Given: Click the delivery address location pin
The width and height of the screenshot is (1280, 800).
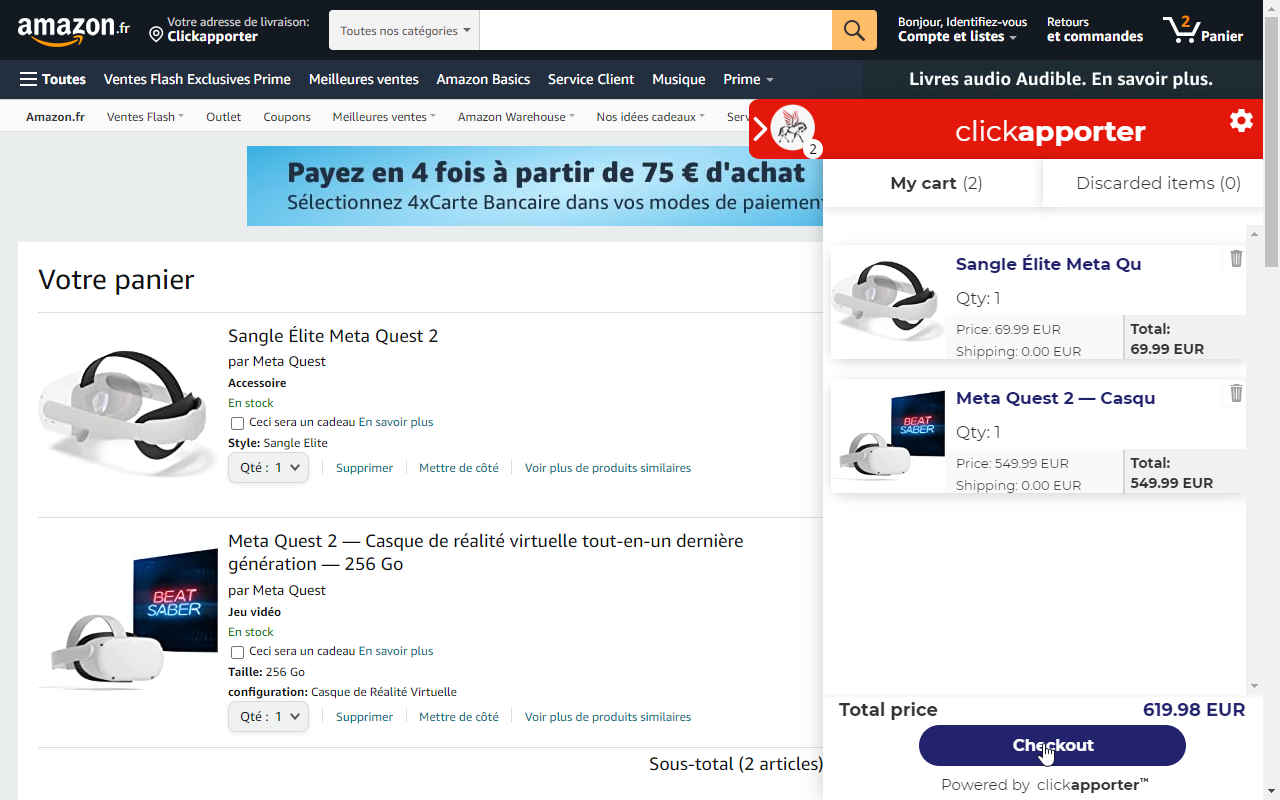Looking at the screenshot, I should [156, 36].
